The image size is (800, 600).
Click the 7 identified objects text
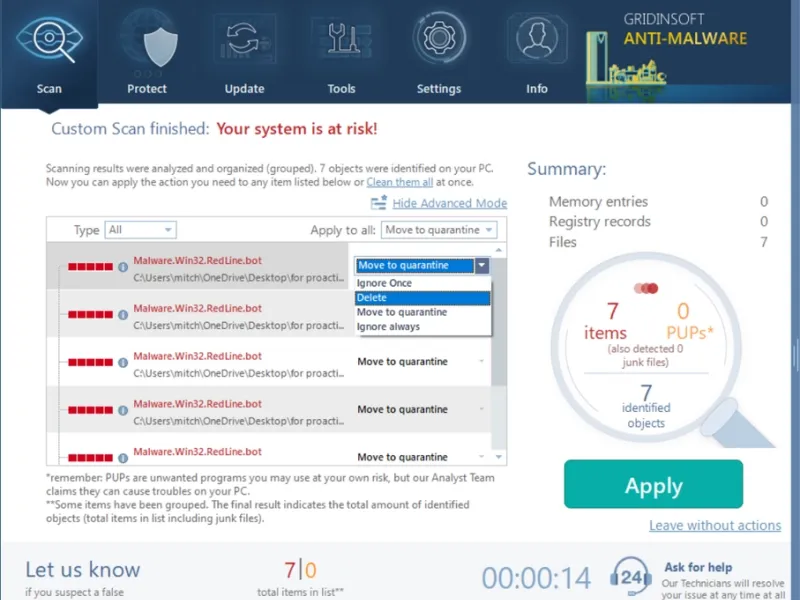point(646,407)
